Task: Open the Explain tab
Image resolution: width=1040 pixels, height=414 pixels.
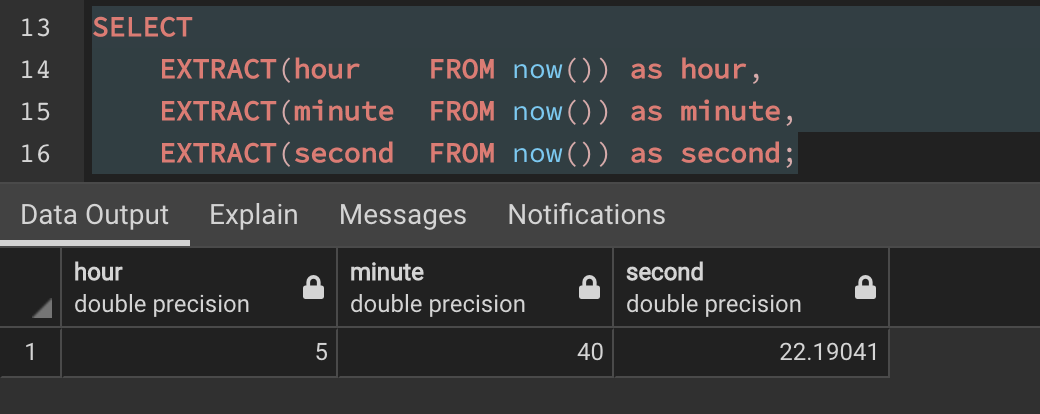Action: (254, 214)
